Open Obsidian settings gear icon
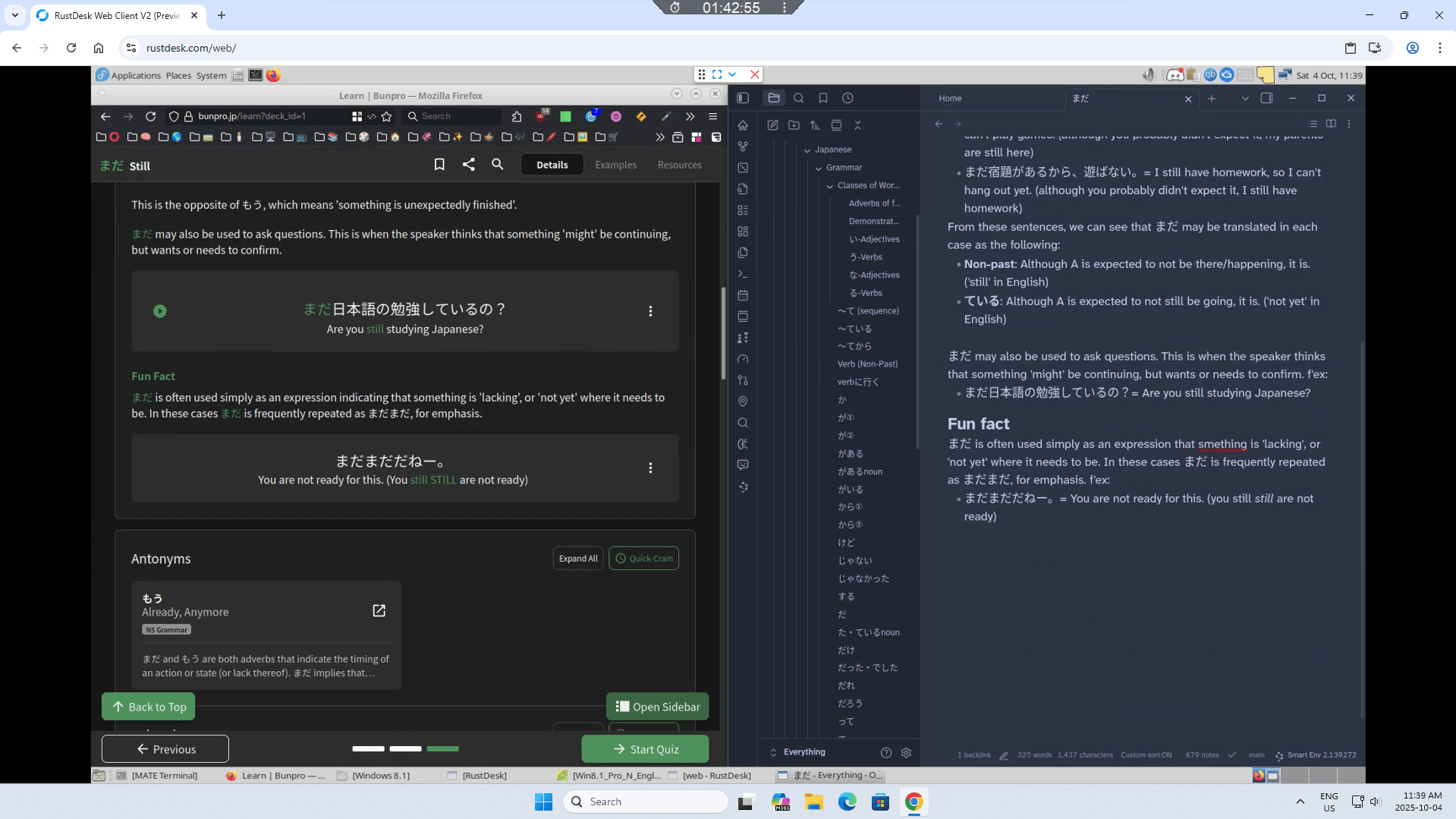Image resolution: width=1456 pixels, height=819 pixels. [x=906, y=752]
